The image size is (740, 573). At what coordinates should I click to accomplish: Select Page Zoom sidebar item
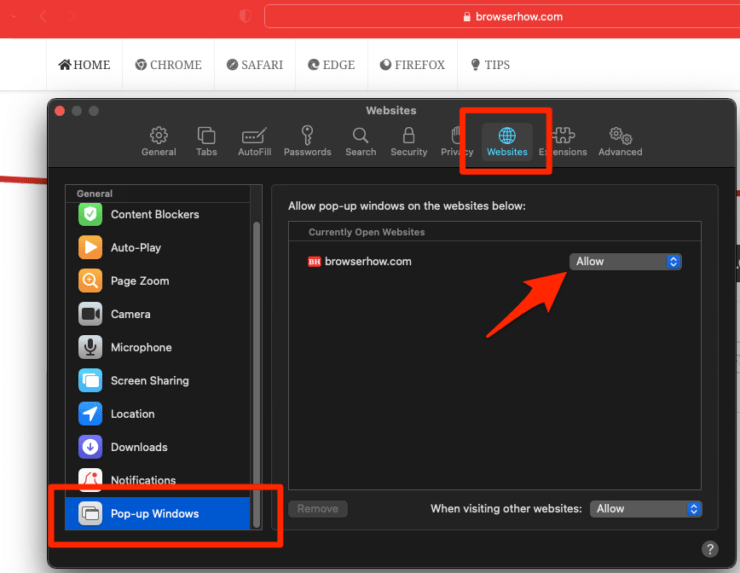click(x=139, y=281)
